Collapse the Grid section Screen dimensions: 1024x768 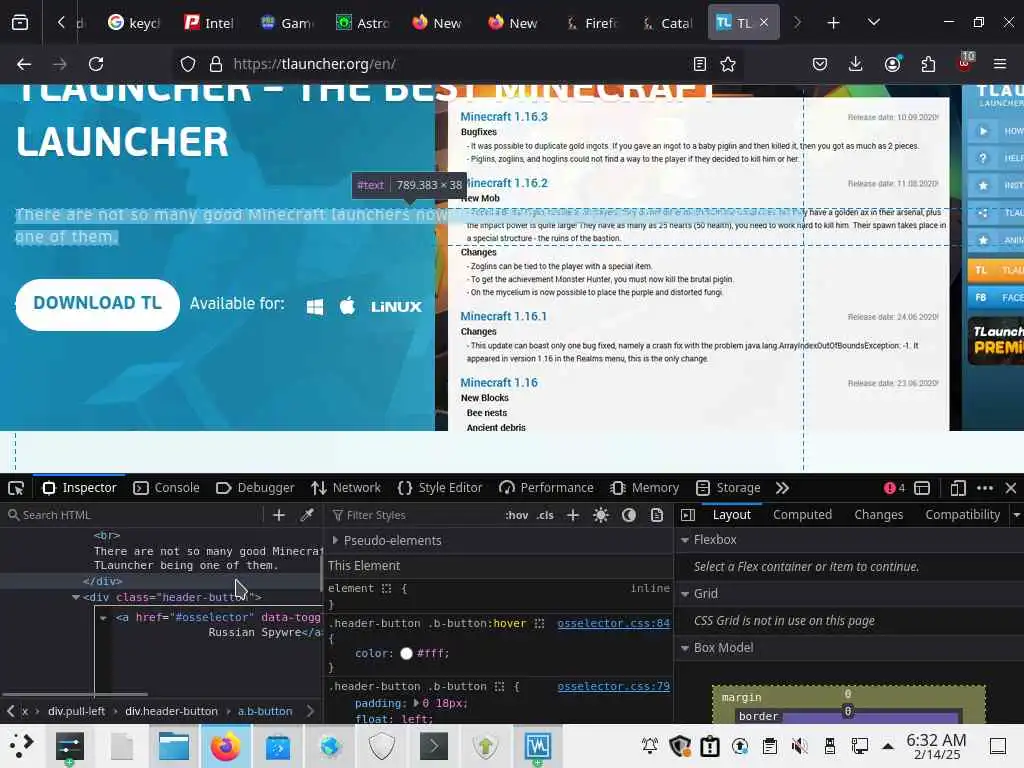685,594
